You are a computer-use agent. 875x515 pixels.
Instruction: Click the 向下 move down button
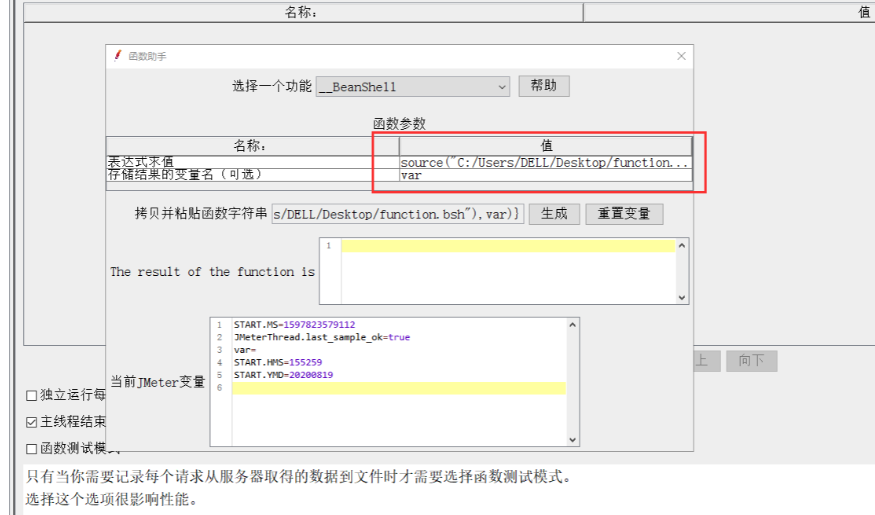coord(751,361)
